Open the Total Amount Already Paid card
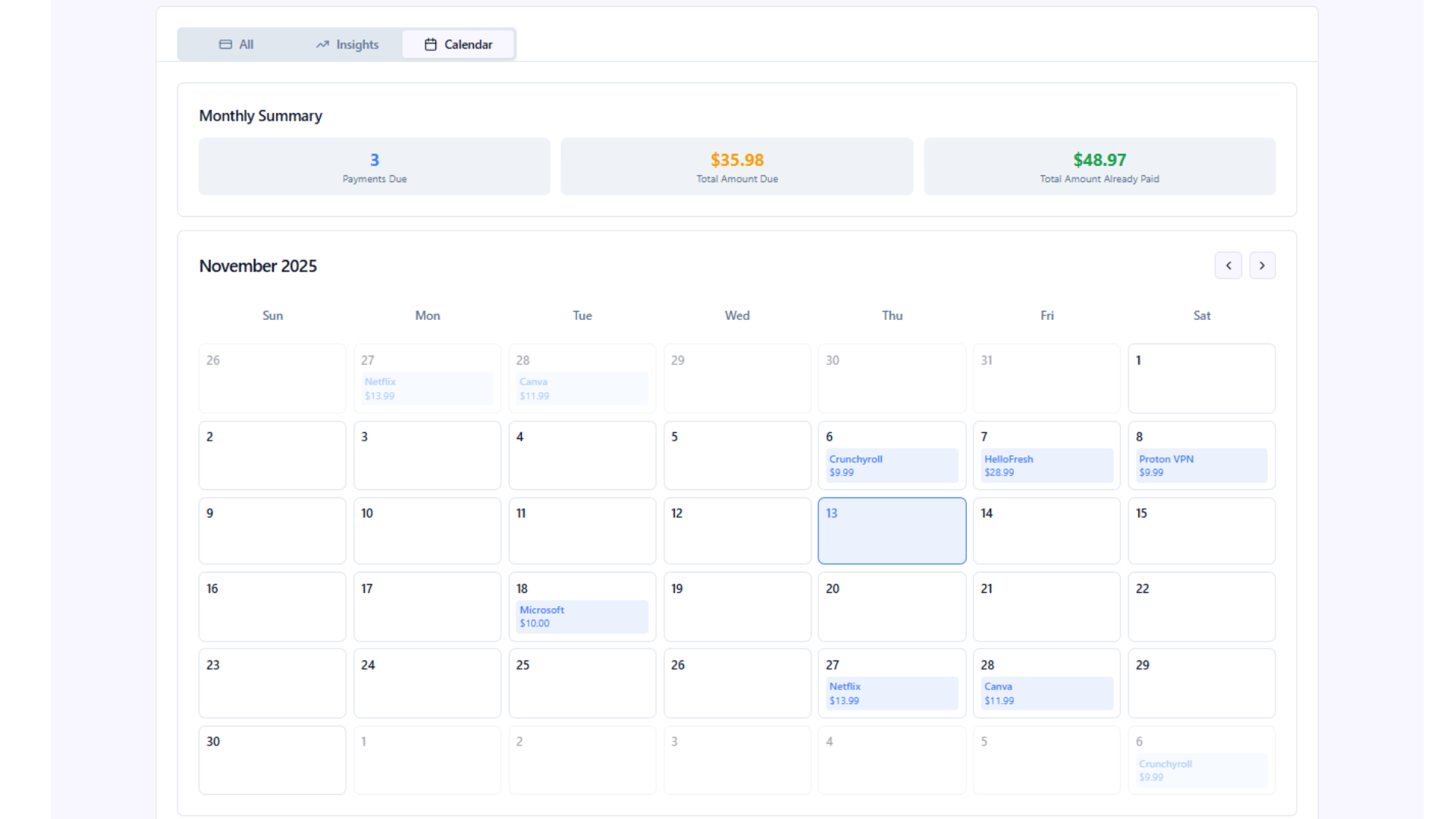The width and height of the screenshot is (1456, 819). [1099, 166]
